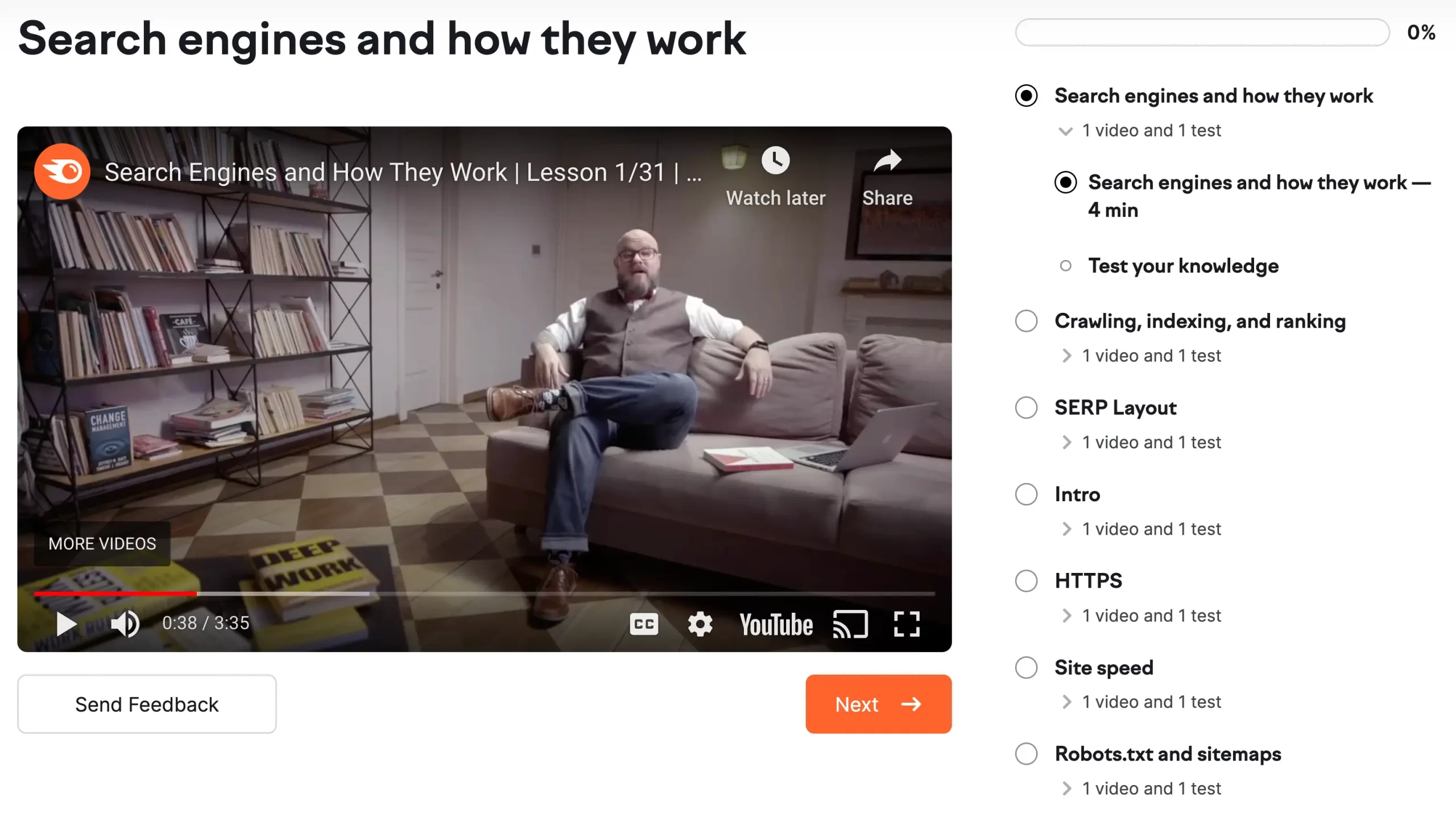Click the Watch later clock icon
Screen dimensions: 1456x817
775,161
